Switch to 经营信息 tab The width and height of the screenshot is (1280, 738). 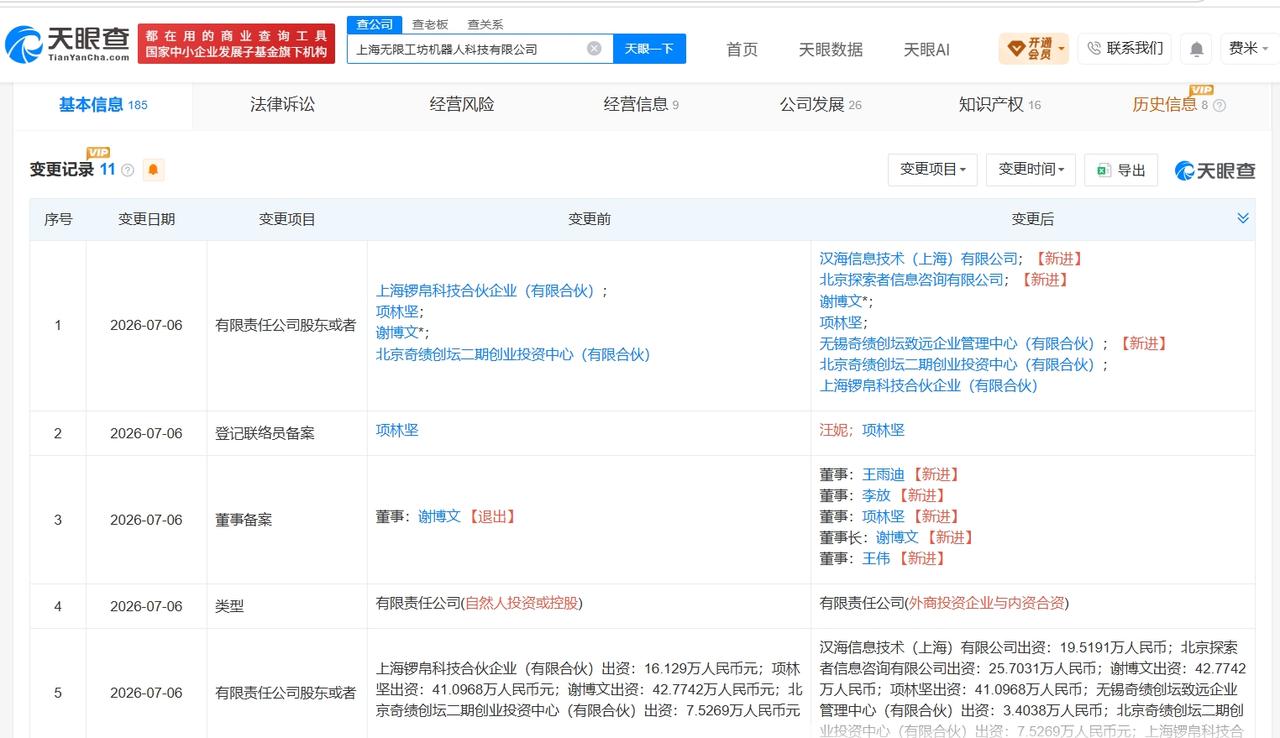[x=641, y=104]
